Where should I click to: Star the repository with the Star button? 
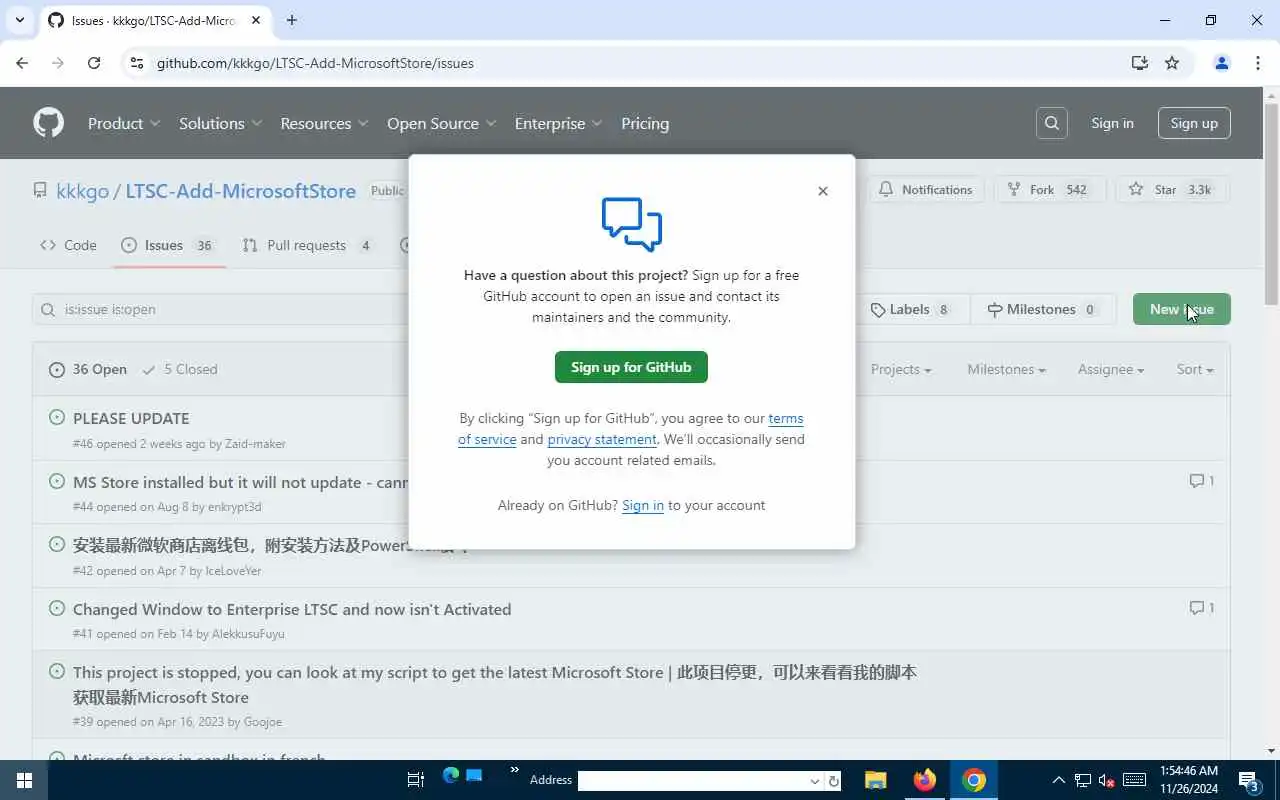point(1171,190)
